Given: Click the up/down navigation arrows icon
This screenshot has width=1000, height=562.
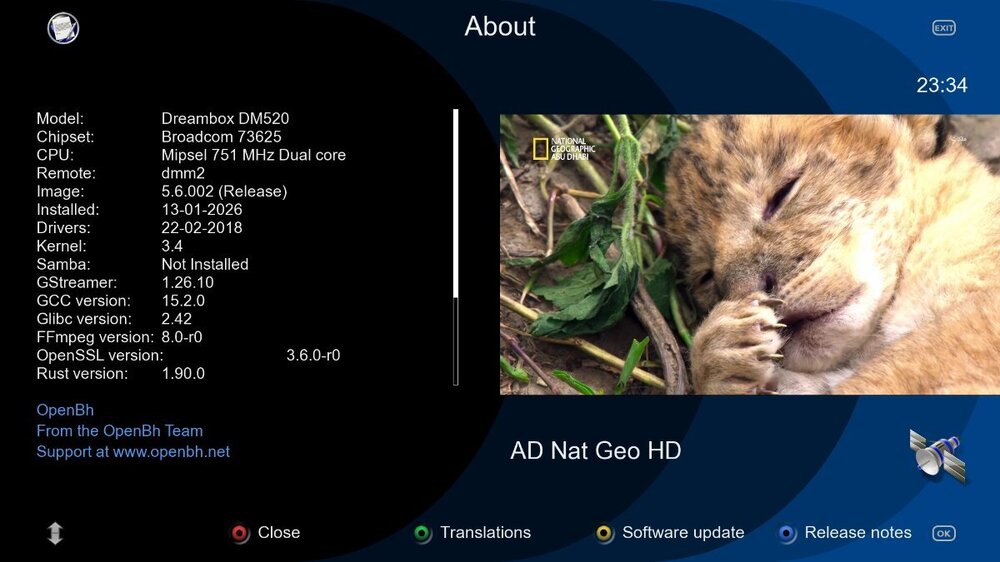Looking at the screenshot, I should [55, 533].
